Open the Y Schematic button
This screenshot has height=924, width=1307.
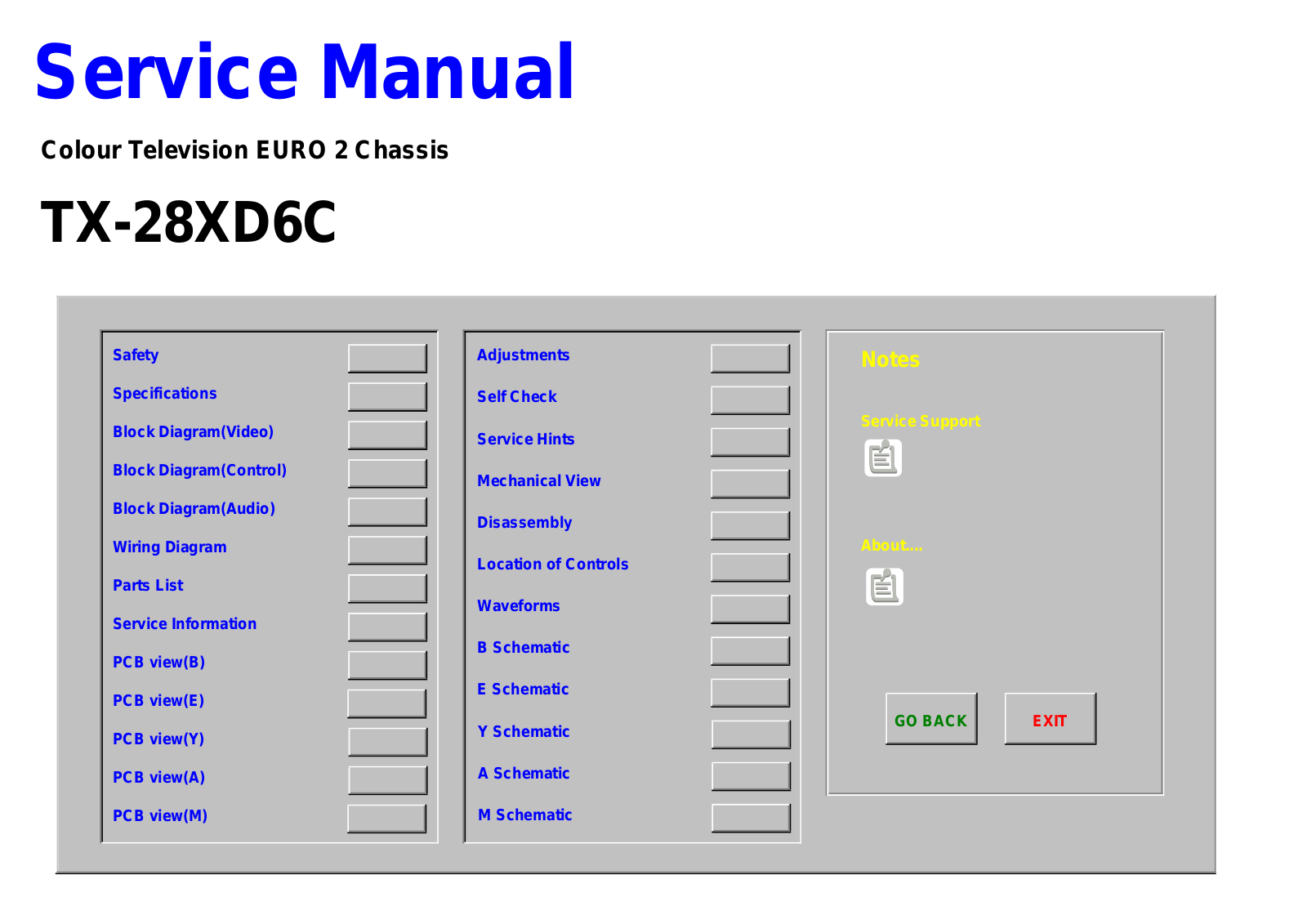751,734
